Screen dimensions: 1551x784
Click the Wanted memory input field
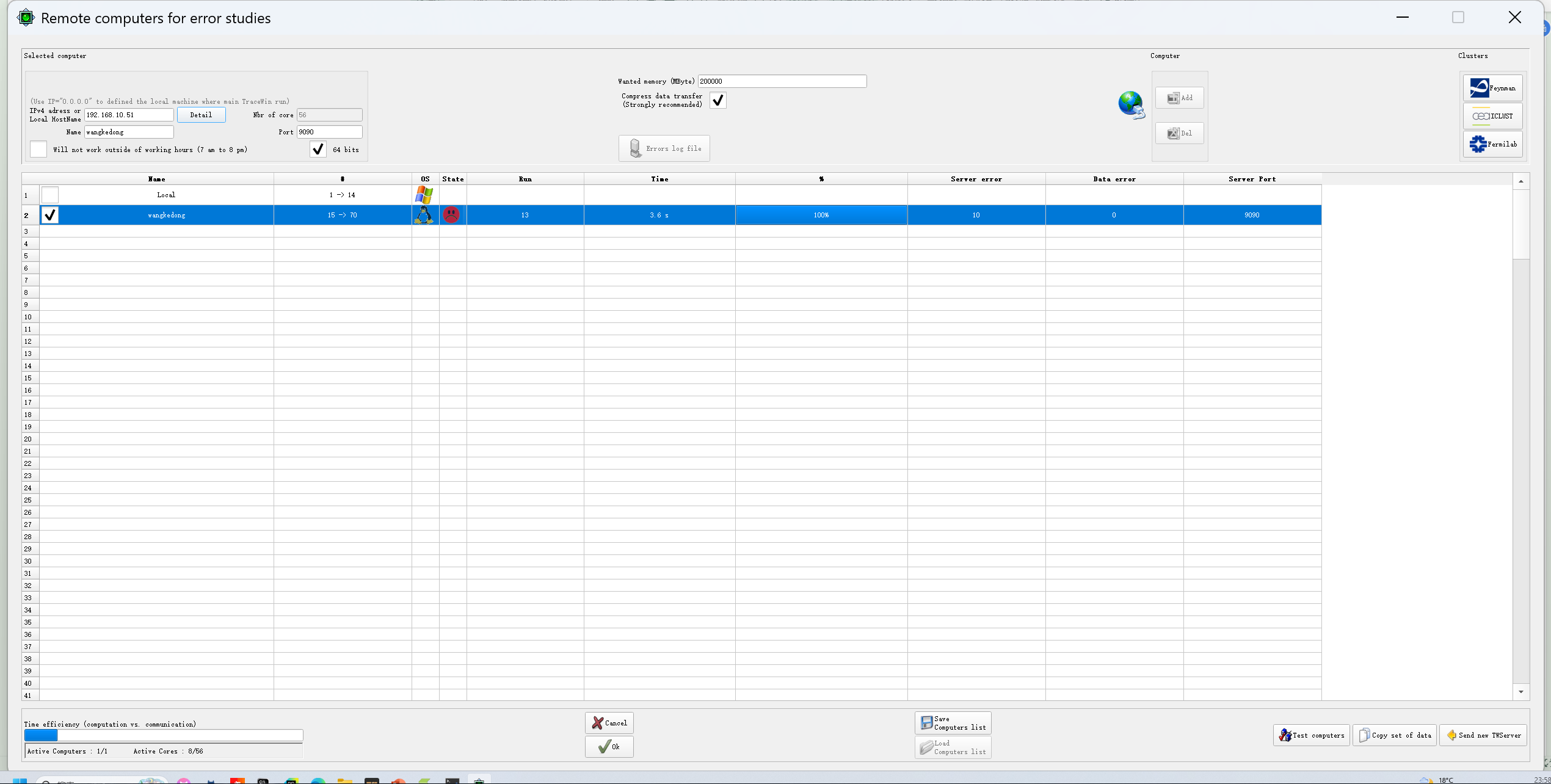(782, 81)
